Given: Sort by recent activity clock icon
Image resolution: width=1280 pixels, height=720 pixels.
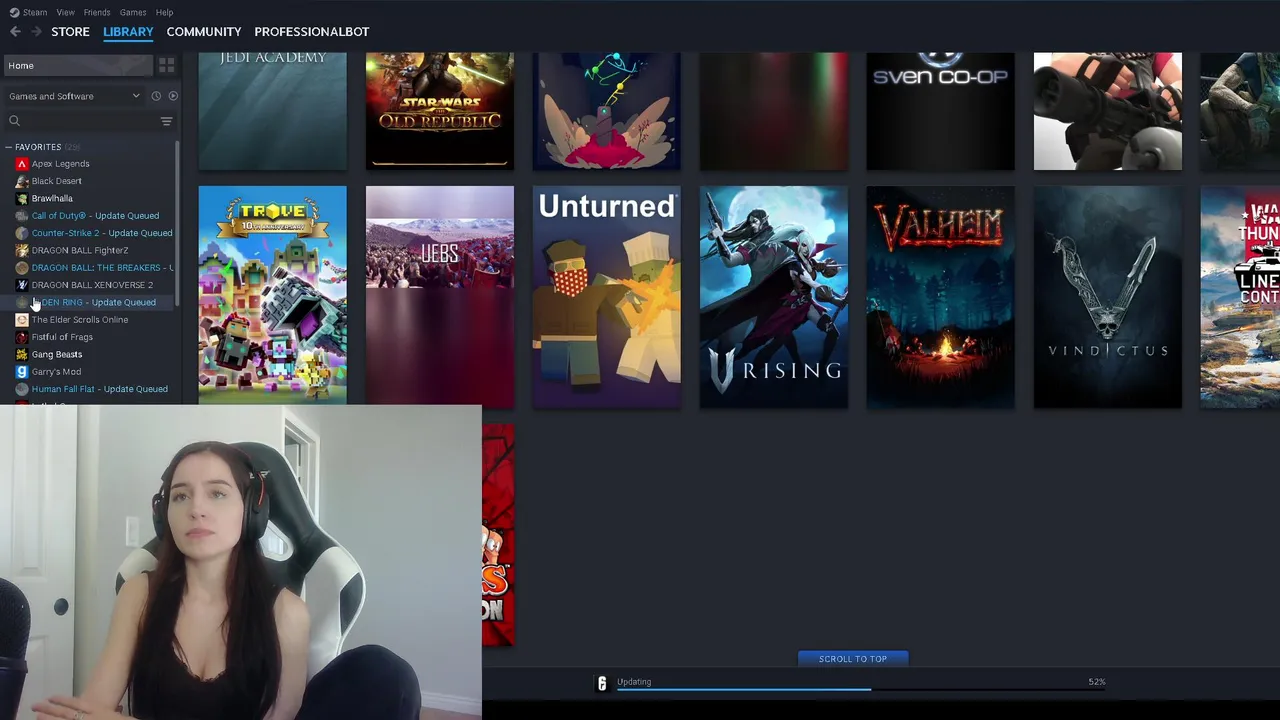Looking at the screenshot, I should point(156,96).
